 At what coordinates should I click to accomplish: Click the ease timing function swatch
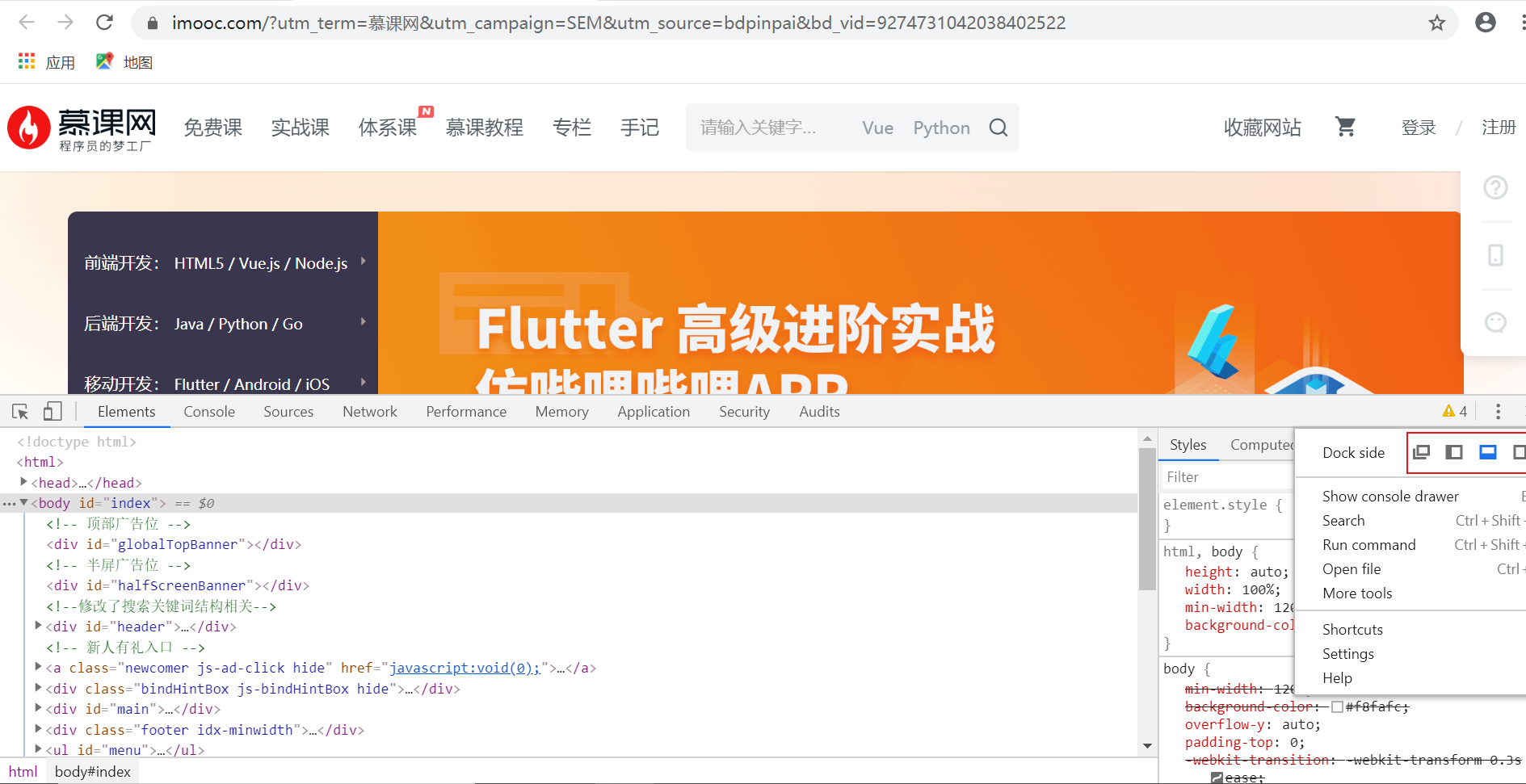tap(1217, 778)
